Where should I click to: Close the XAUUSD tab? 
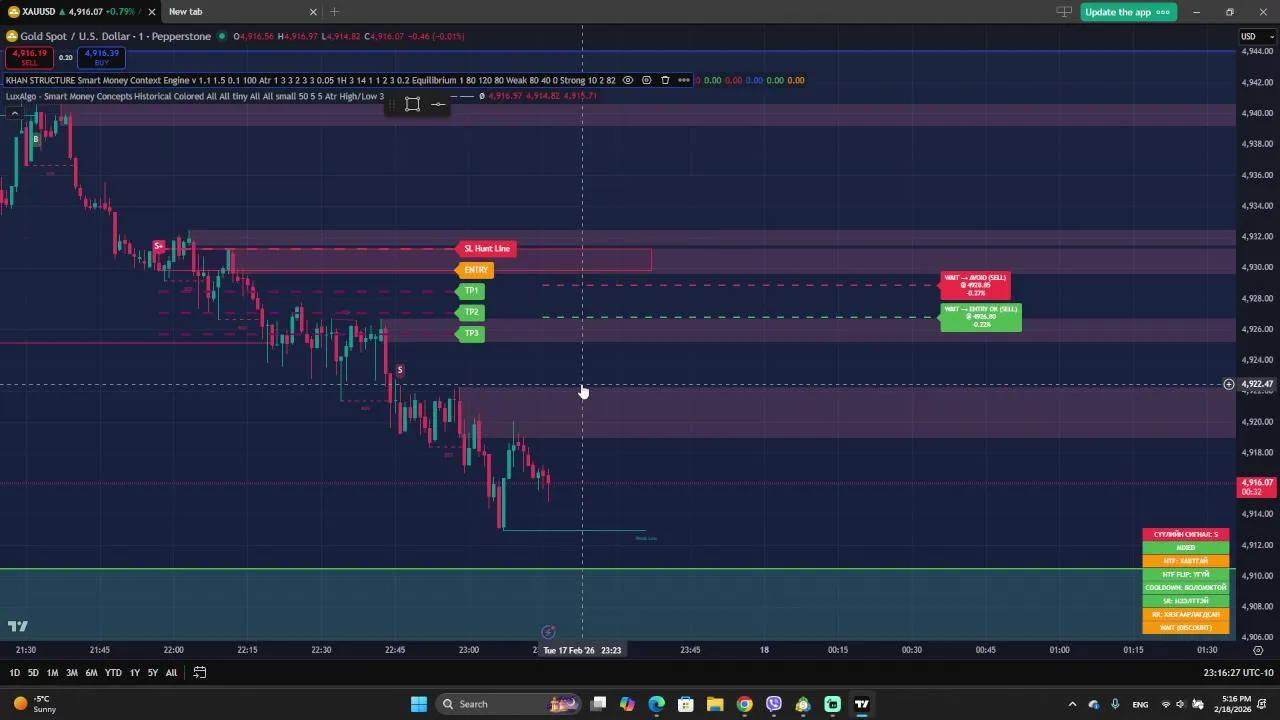coord(151,12)
